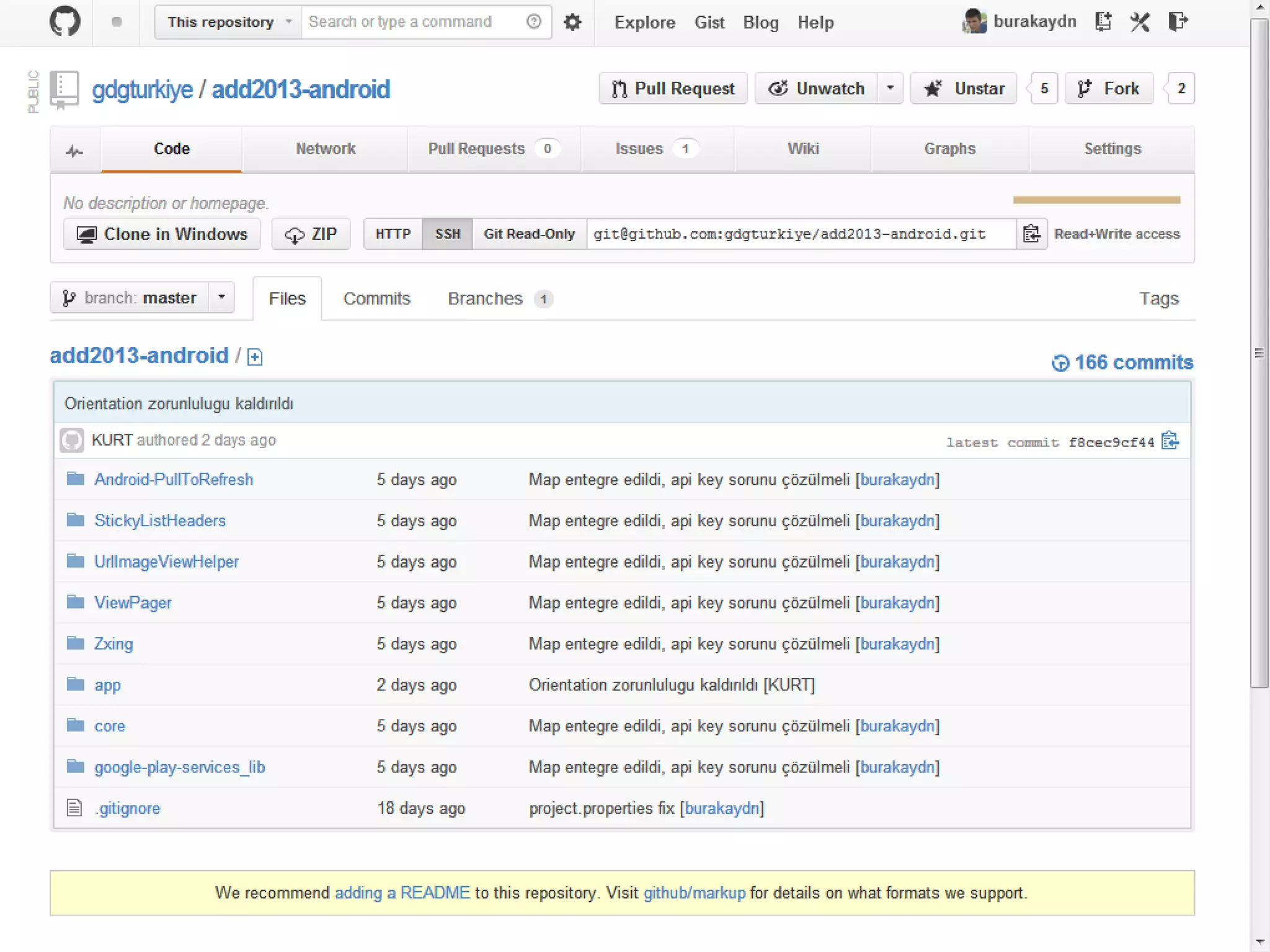Image resolution: width=1270 pixels, height=952 pixels.
Task: Open the branch master selector
Action: pos(130,298)
